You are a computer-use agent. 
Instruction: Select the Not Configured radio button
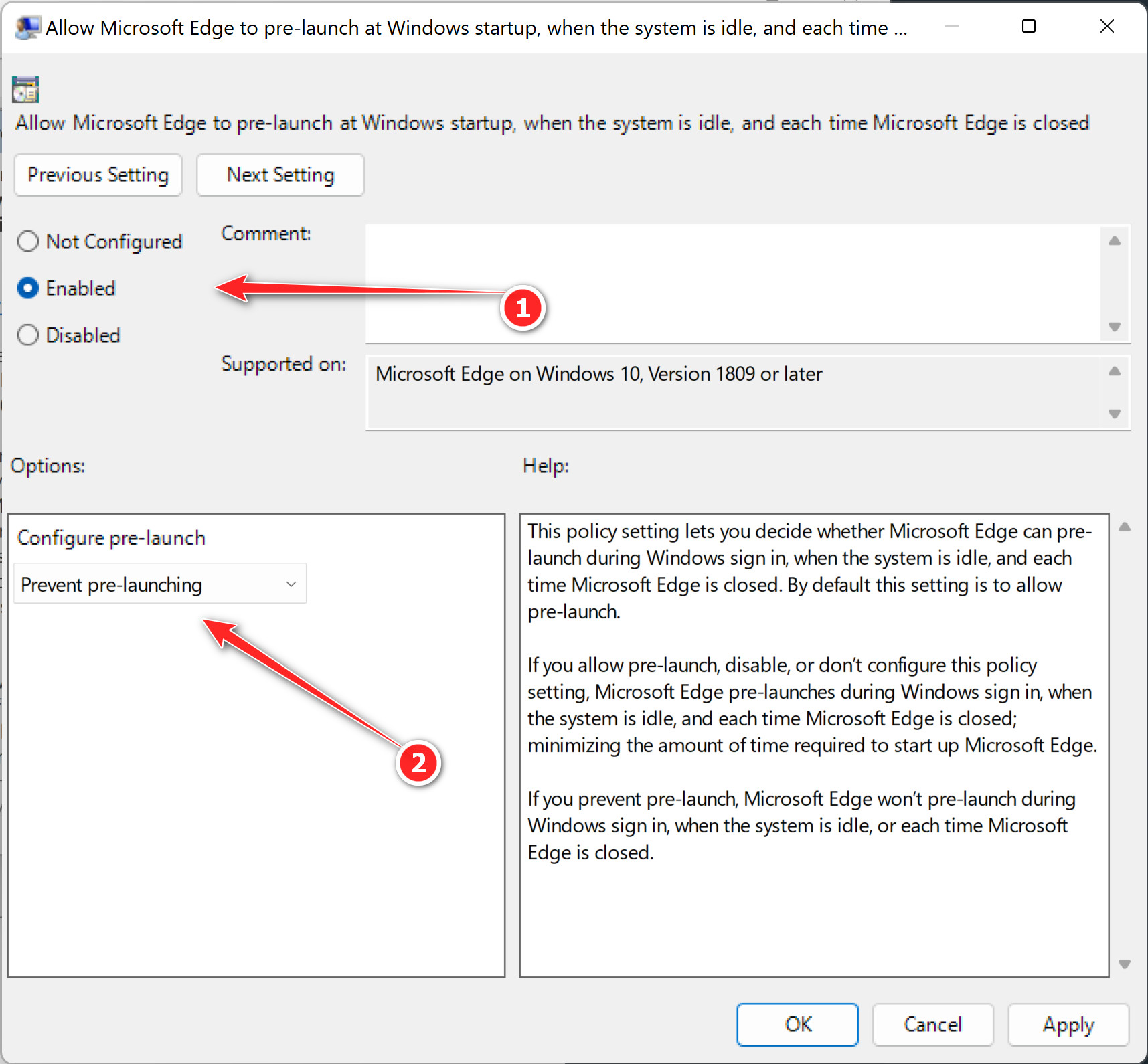(x=27, y=241)
